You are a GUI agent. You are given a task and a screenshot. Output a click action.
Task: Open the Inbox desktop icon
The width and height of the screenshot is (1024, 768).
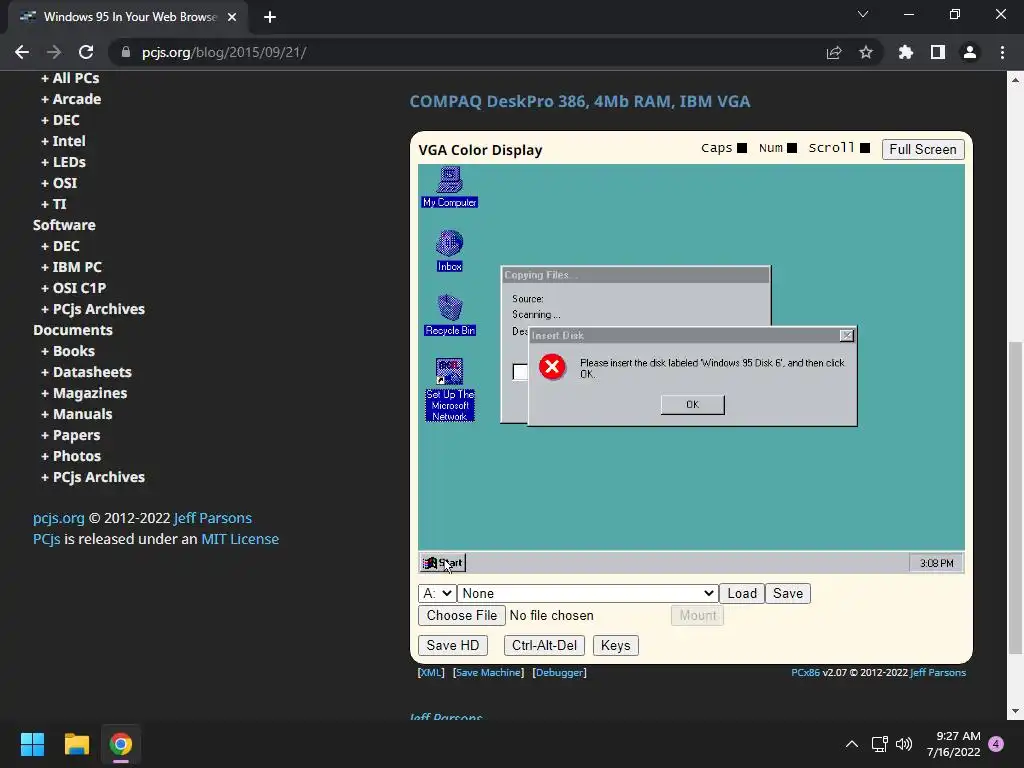[449, 251]
